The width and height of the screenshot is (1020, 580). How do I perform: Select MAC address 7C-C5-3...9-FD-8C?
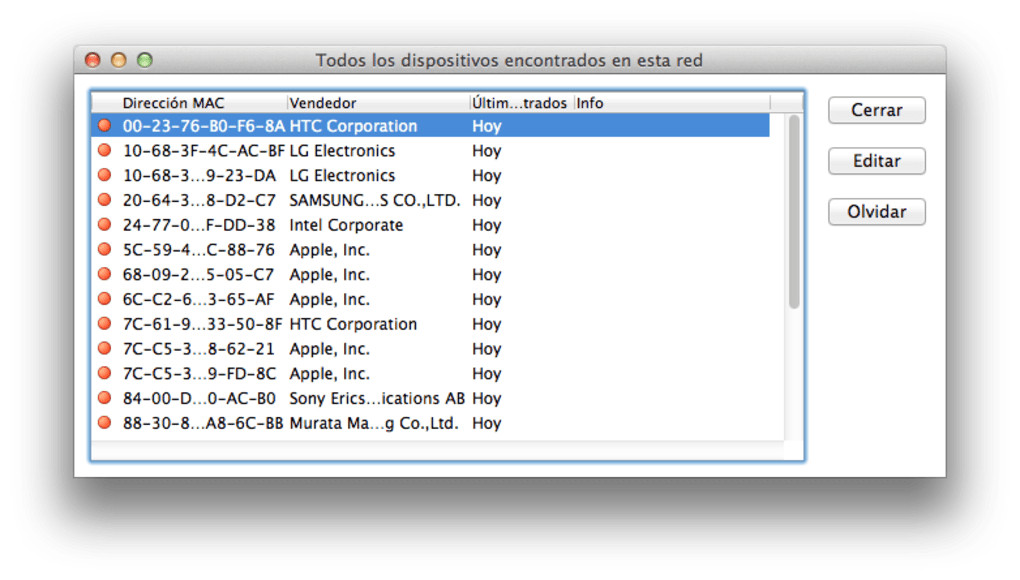pyautogui.click(x=199, y=373)
